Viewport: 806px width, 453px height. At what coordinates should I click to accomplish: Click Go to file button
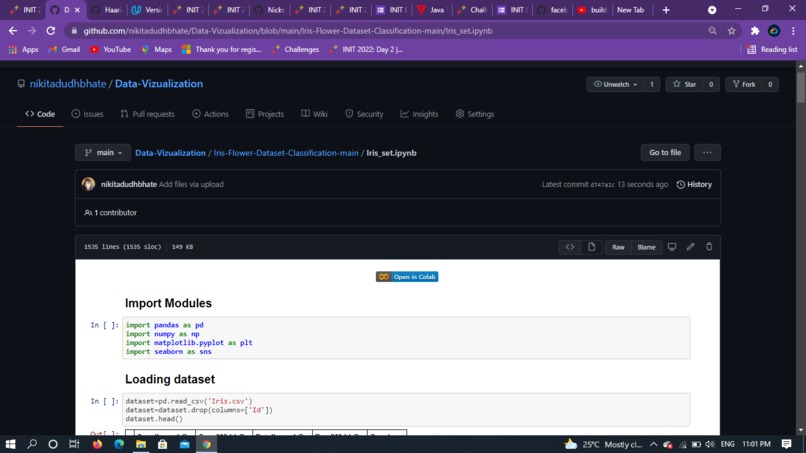[x=665, y=153]
